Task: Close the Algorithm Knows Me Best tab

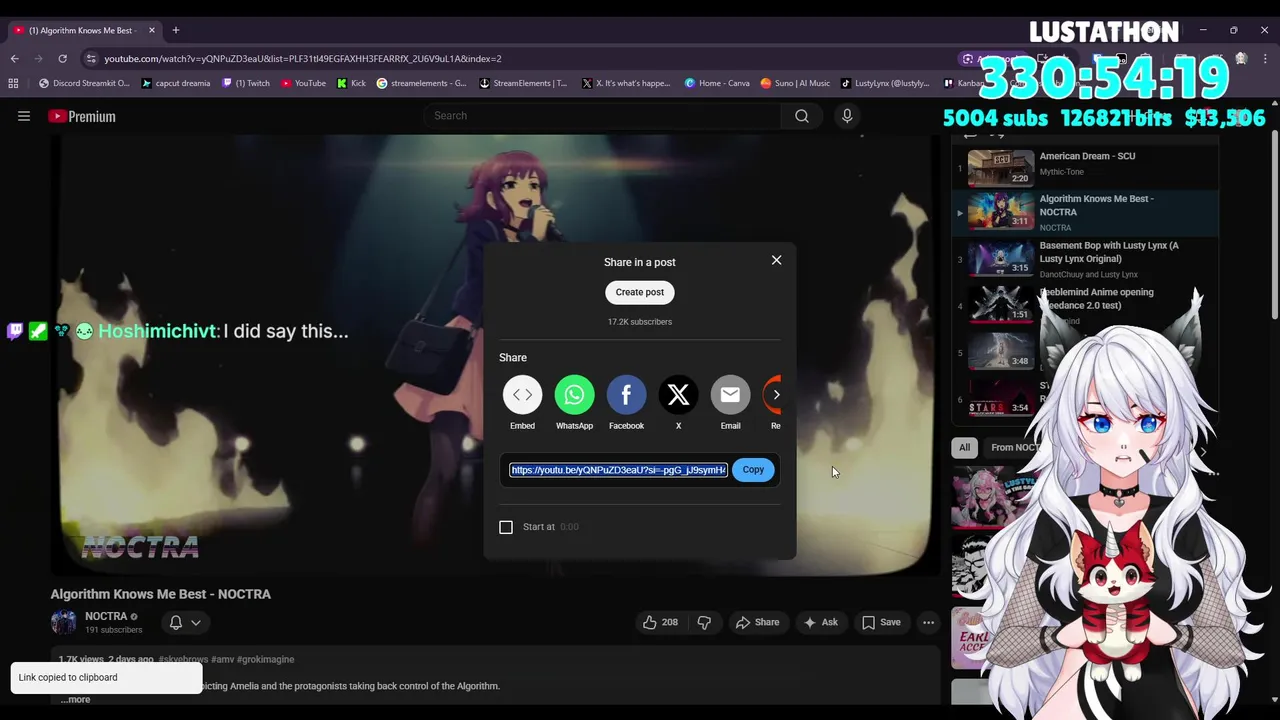Action: 152,30
